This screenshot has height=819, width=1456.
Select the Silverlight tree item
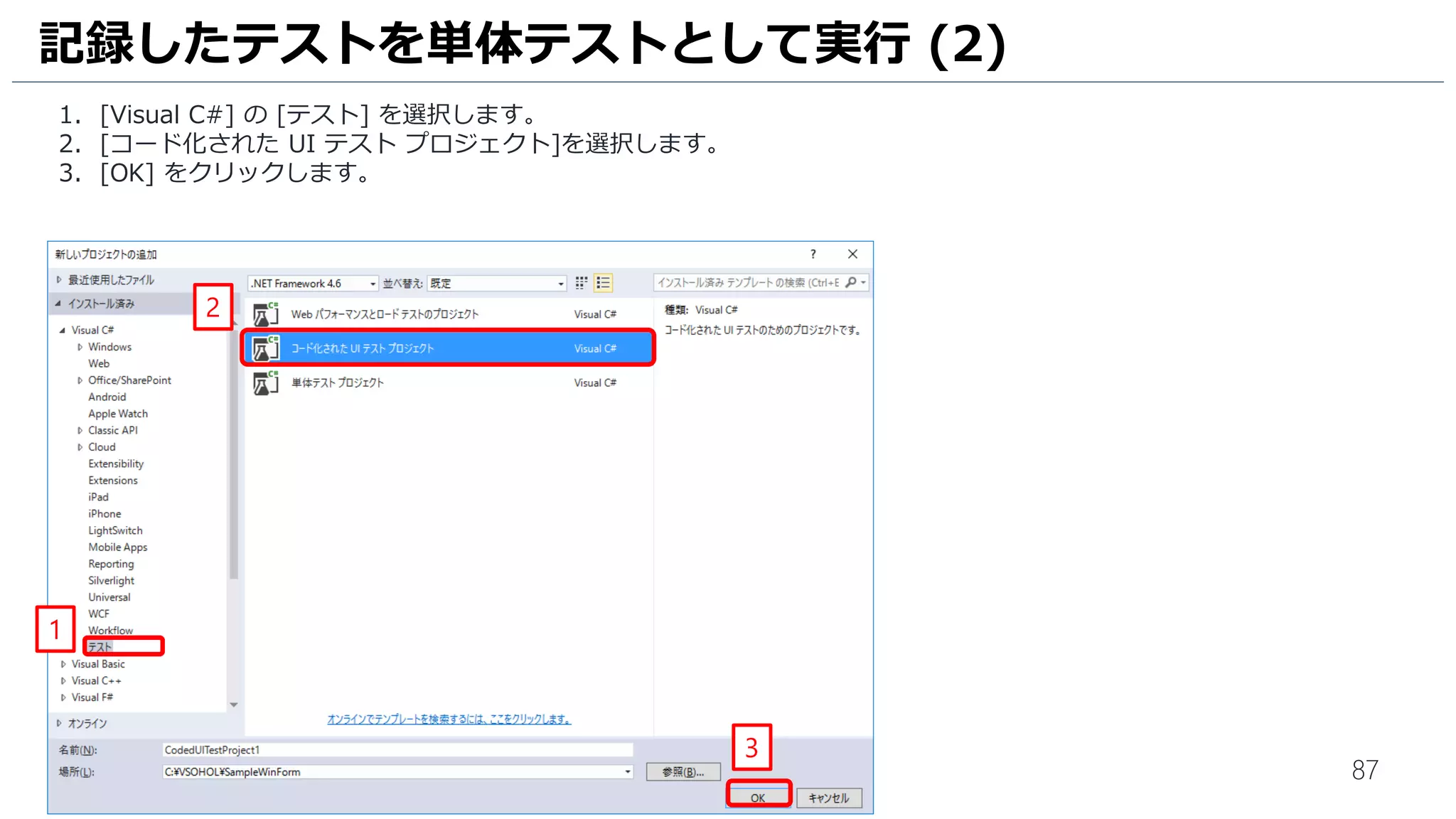pos(111,580)
